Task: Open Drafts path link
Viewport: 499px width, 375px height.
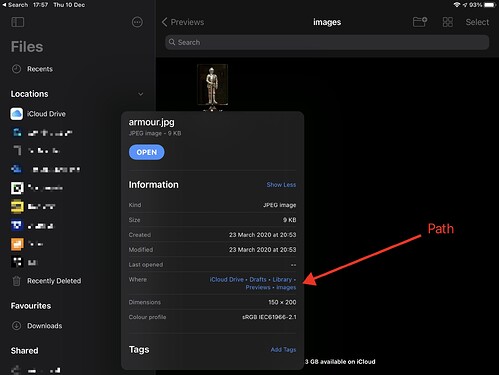Action: coord(258,279)
